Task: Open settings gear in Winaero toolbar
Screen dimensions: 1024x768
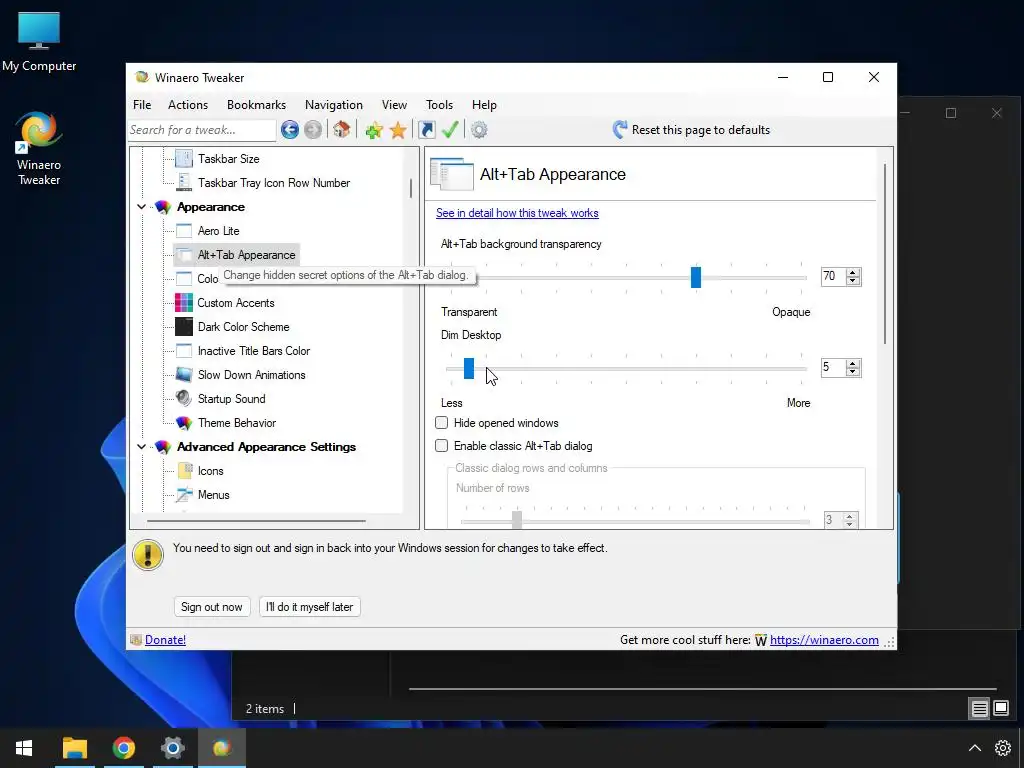Action: pos(479,130)
